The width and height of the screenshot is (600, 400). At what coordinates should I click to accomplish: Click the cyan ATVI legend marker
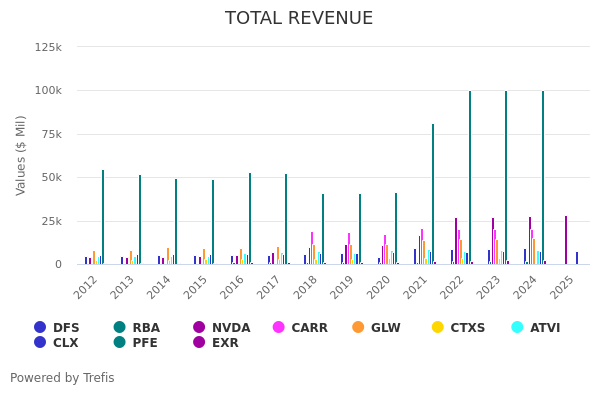click(517, 327)
